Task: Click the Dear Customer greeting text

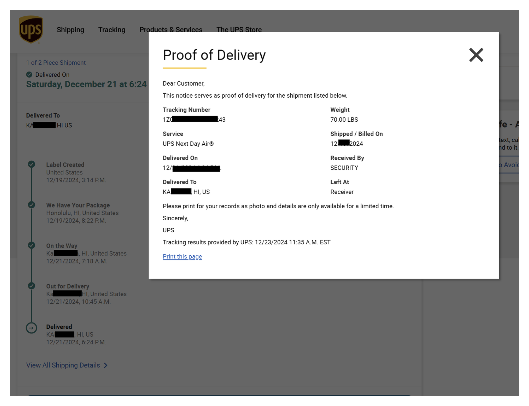Action: click(x=183, y=83)
